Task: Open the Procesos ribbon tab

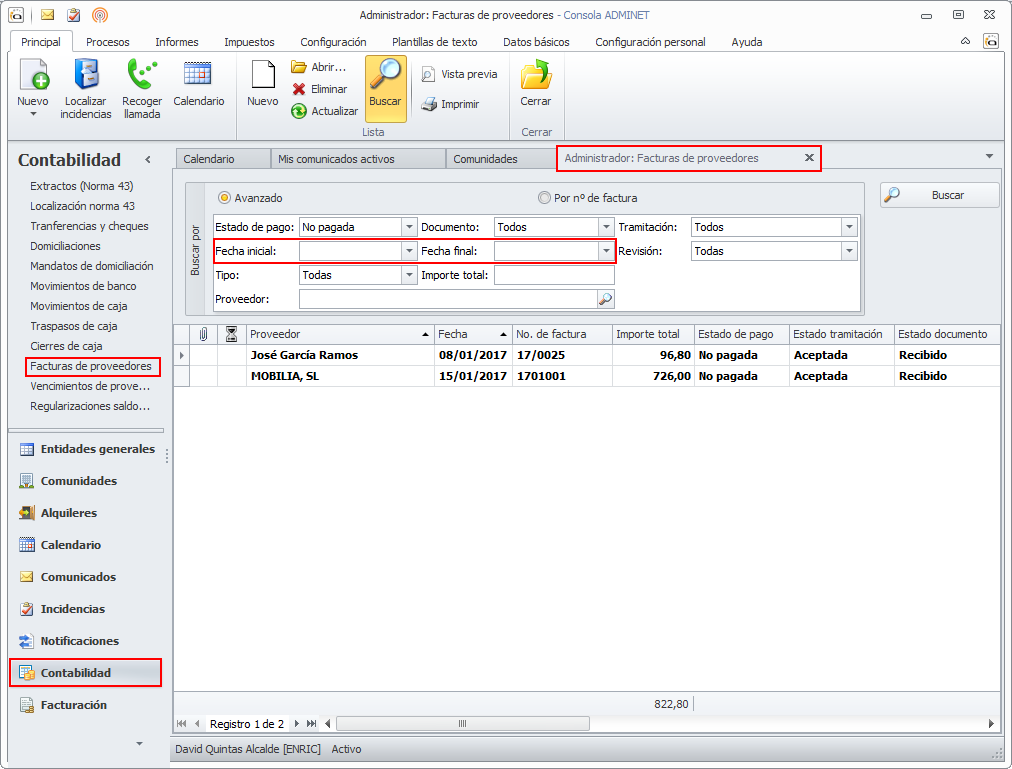Action: 108,42
